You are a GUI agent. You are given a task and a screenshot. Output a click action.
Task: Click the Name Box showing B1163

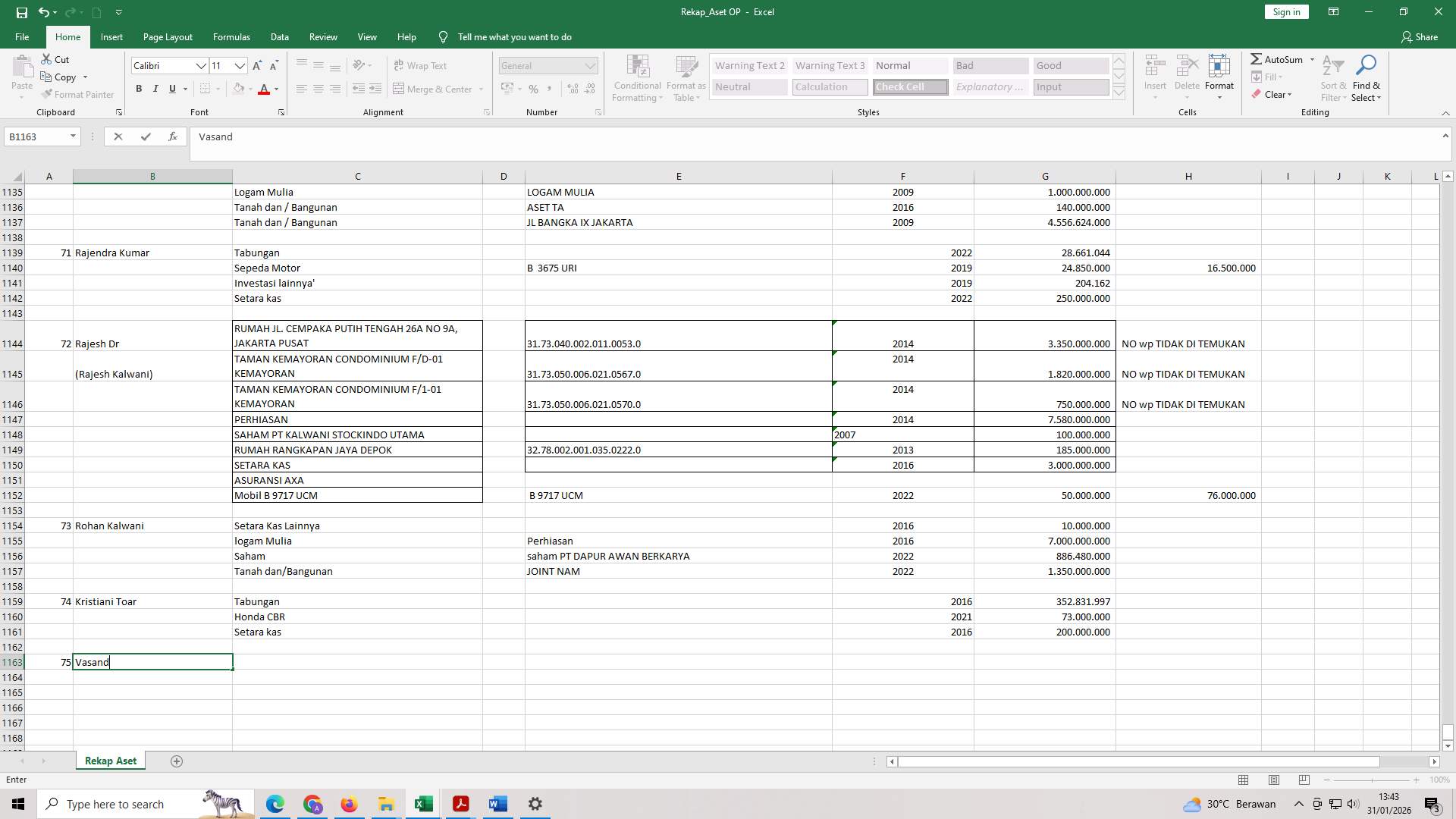[36, 136]
